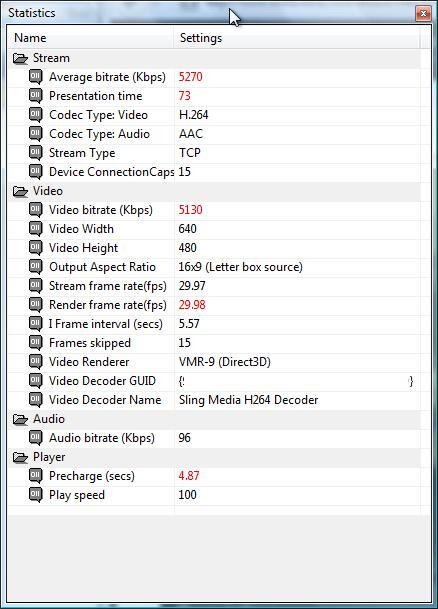Sort by the Name column header

91,38
